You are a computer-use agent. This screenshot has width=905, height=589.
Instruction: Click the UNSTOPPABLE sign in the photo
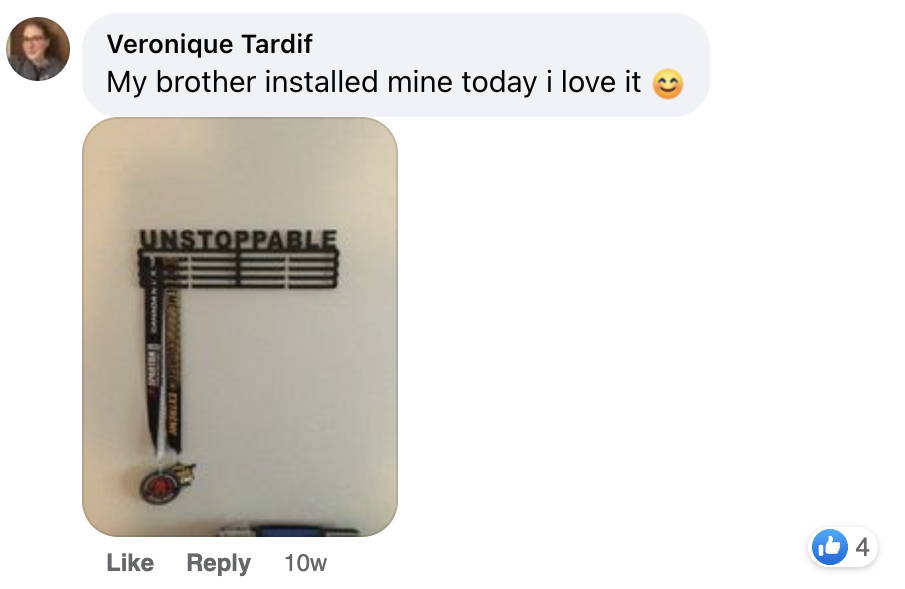(x=238, y=239)
